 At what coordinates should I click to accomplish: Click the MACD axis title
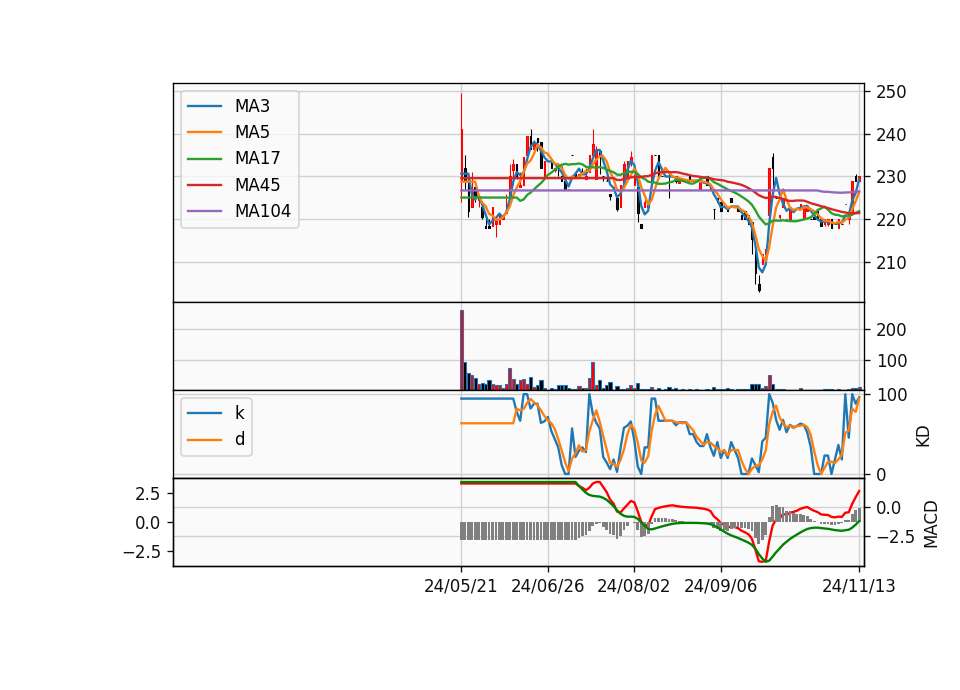tap(931, 524)
